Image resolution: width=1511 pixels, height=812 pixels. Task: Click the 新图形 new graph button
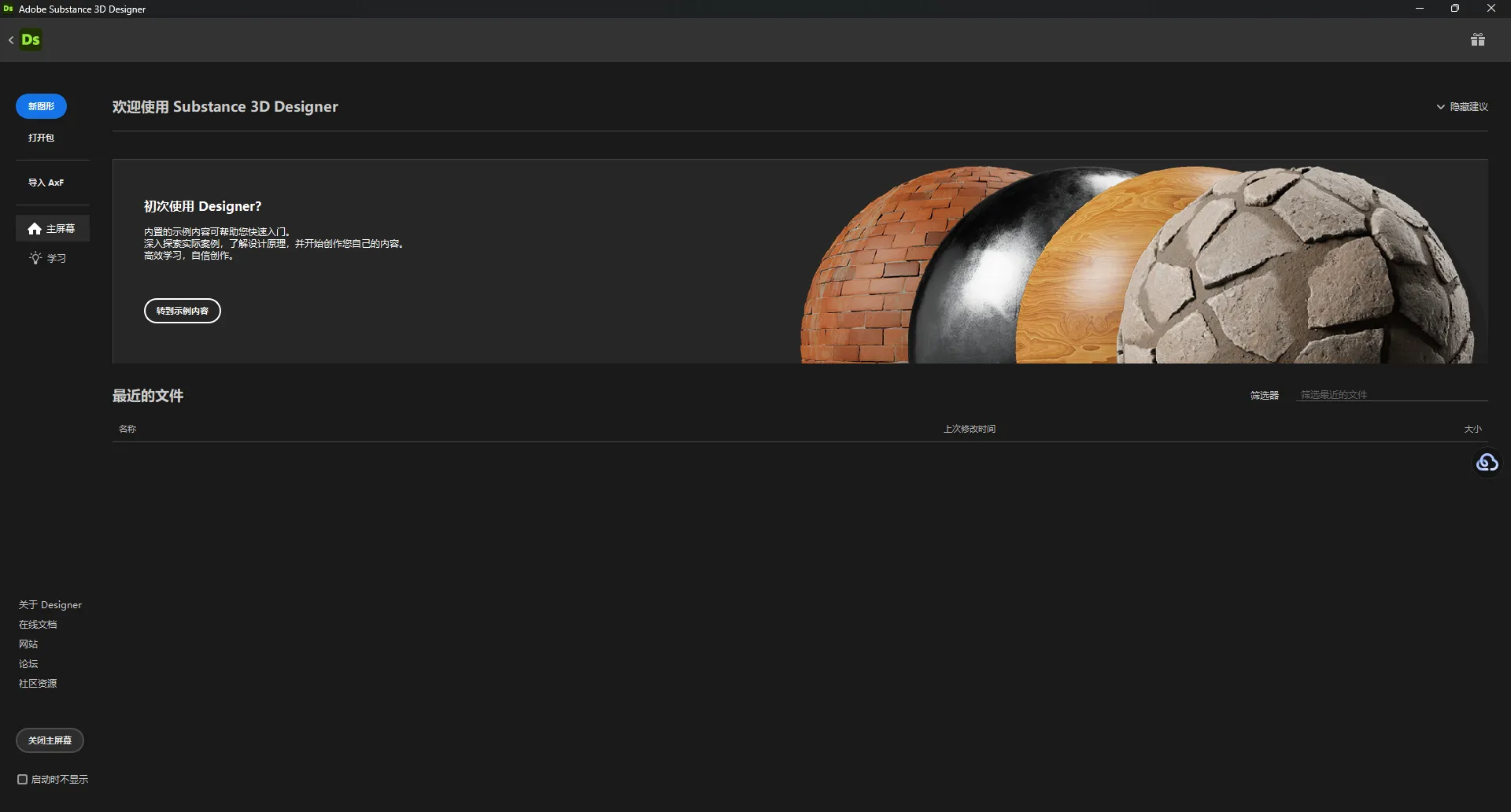coord(41,106)
